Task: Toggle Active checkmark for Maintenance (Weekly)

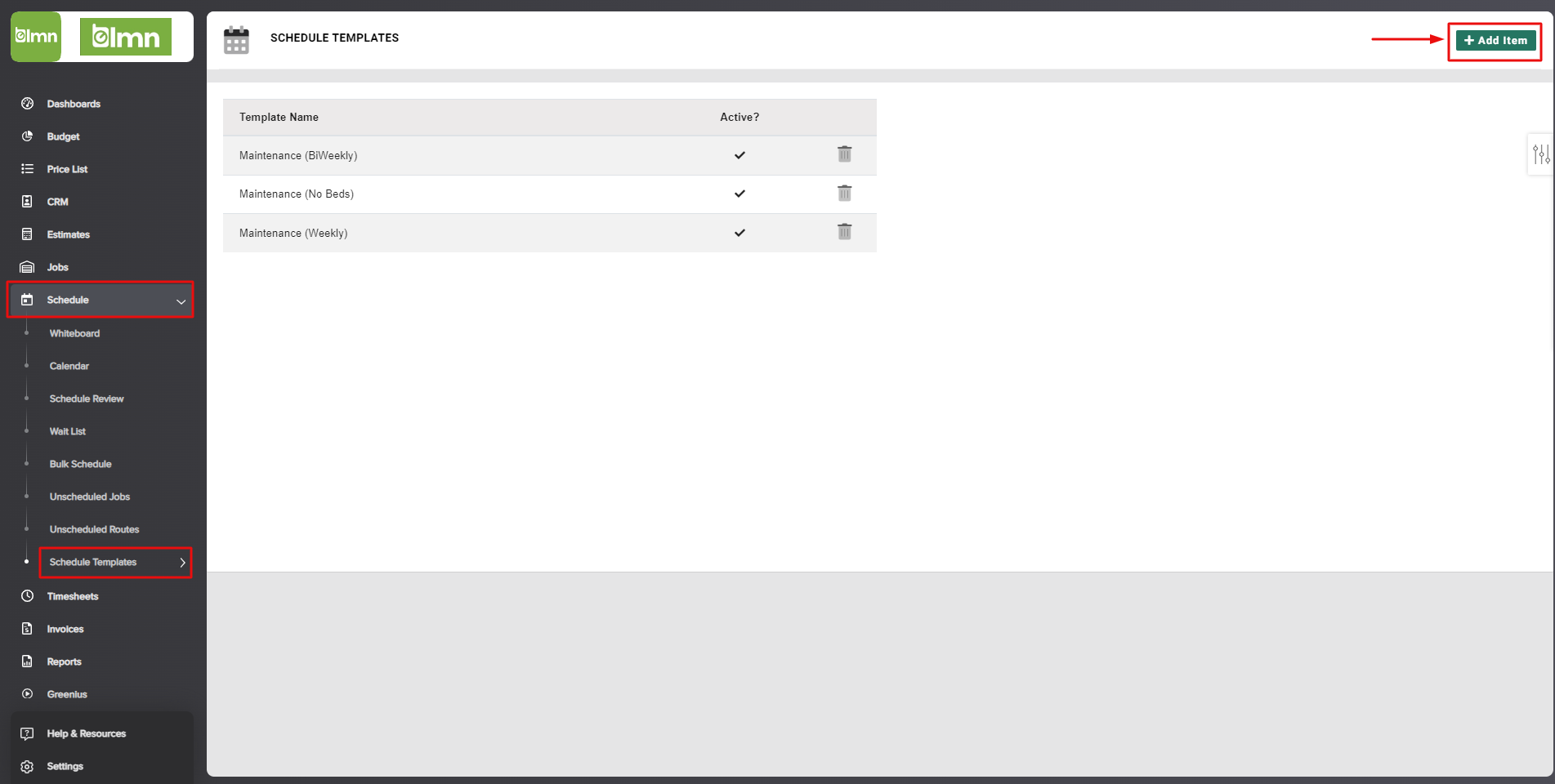Action: click(x=740, y=233)
